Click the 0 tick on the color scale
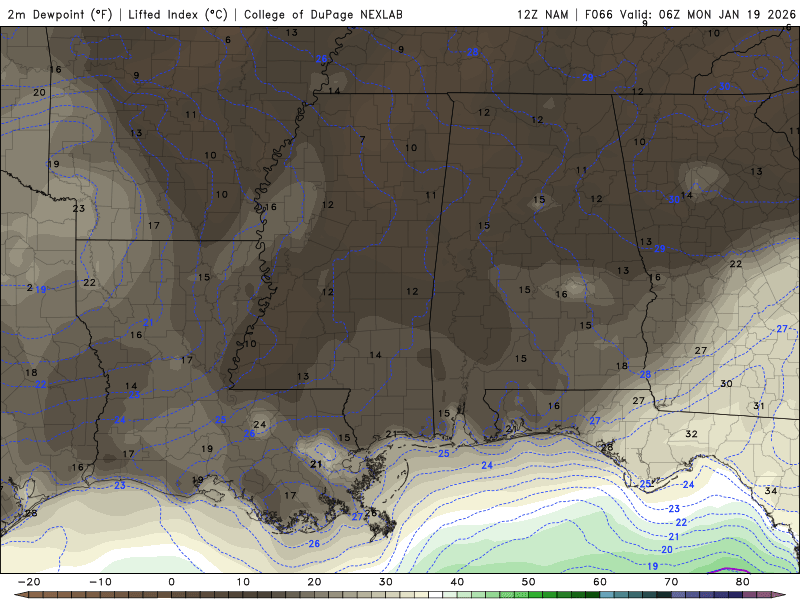 coord(171,582)
